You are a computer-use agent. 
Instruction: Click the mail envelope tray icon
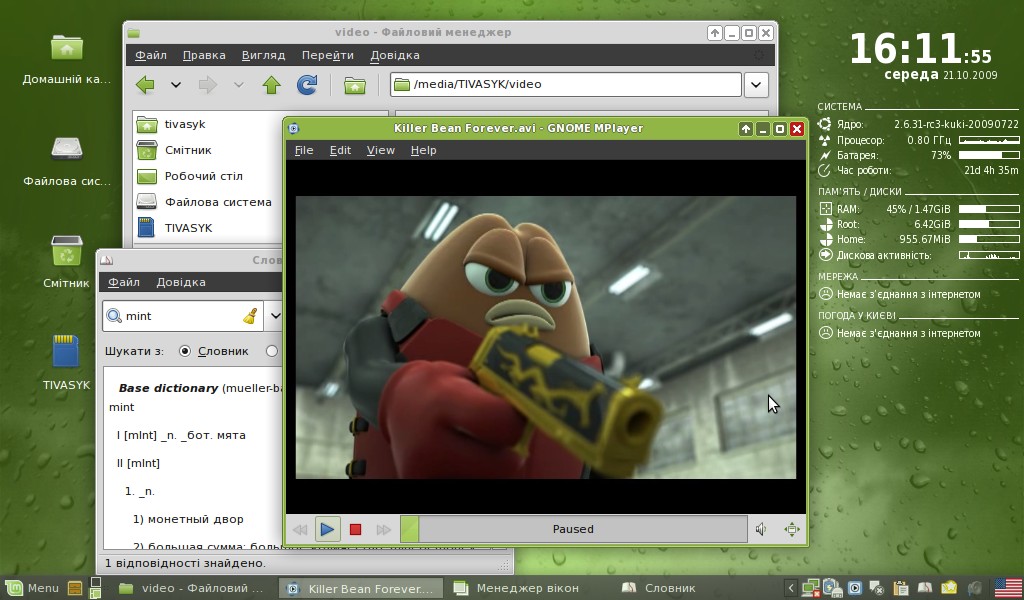(949, 588)
